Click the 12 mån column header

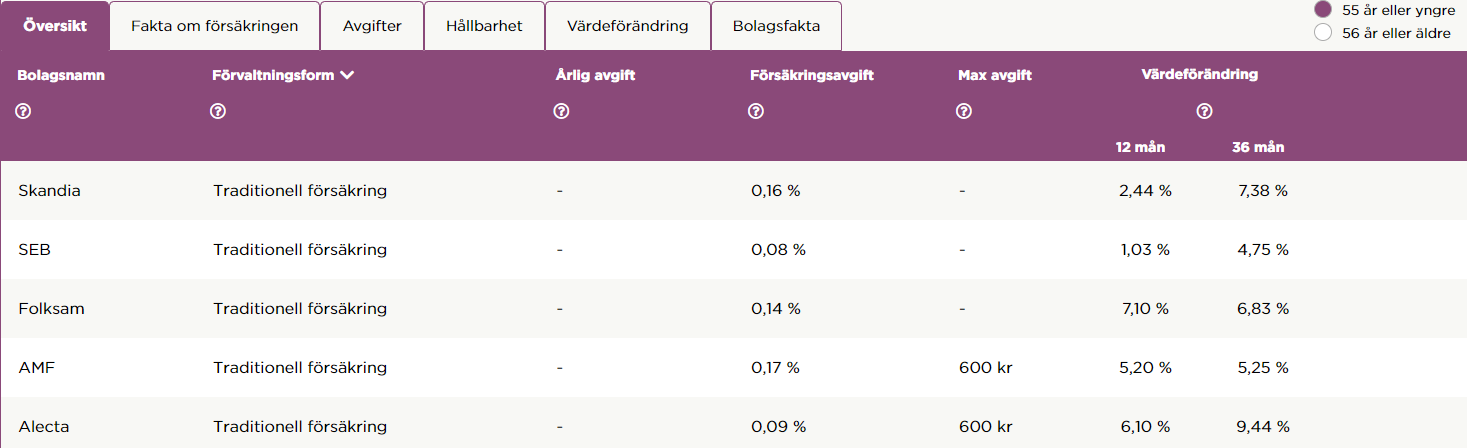(1141, 147)
